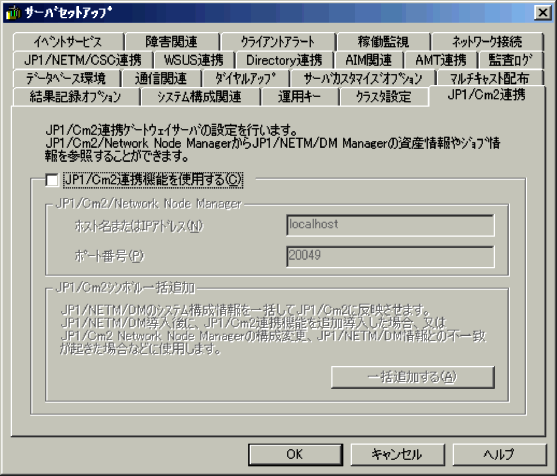Screen dimensions: 557x476
Task: Switch to the データベース環境 tab
Action: pos(67,78)
